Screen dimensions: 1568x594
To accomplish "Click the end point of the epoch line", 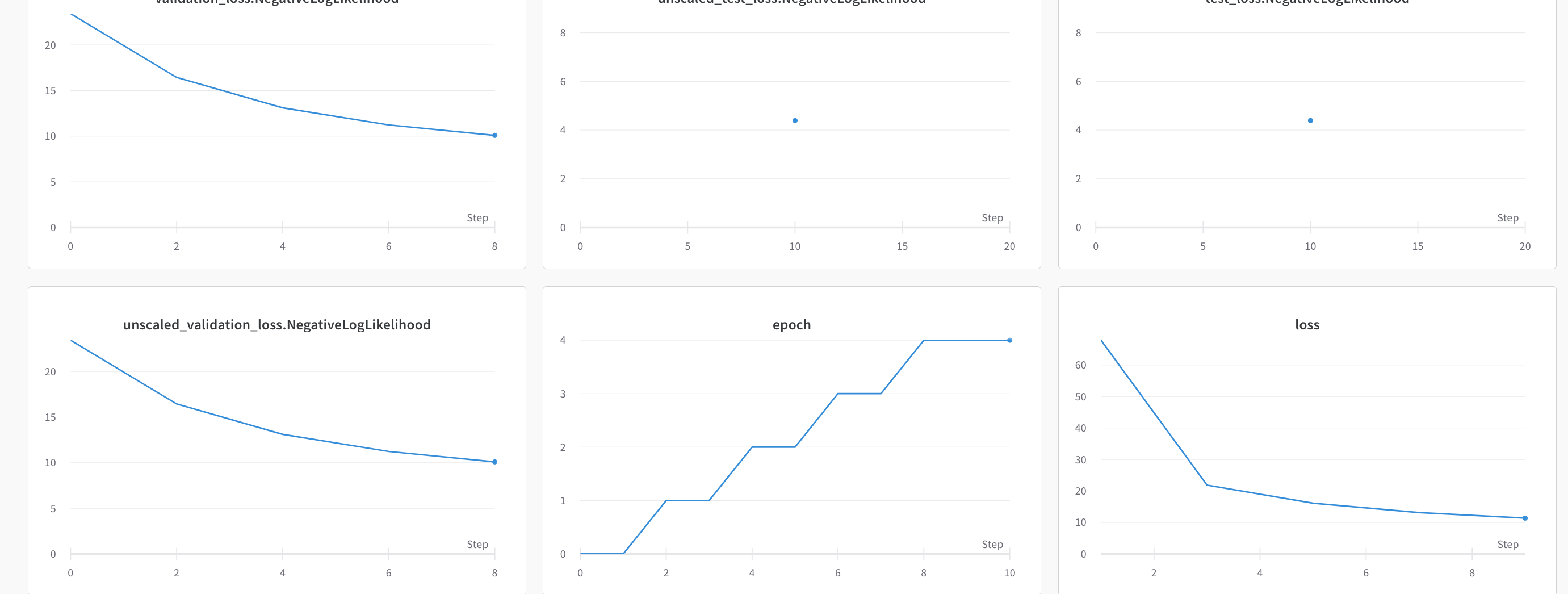I will (1010, 340).
